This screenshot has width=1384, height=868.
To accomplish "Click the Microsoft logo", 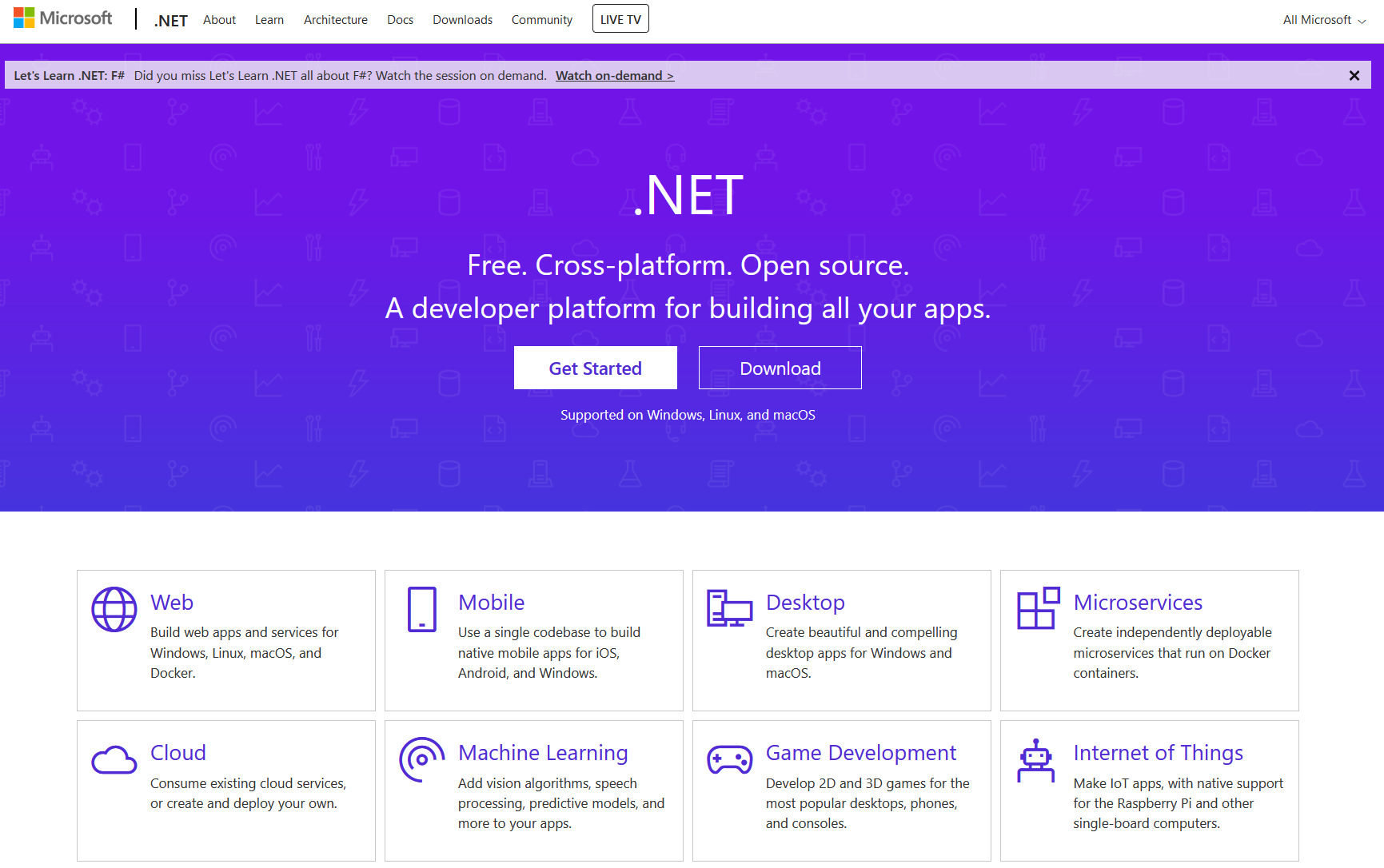I will pyautogui.click(x=63, y=18).
